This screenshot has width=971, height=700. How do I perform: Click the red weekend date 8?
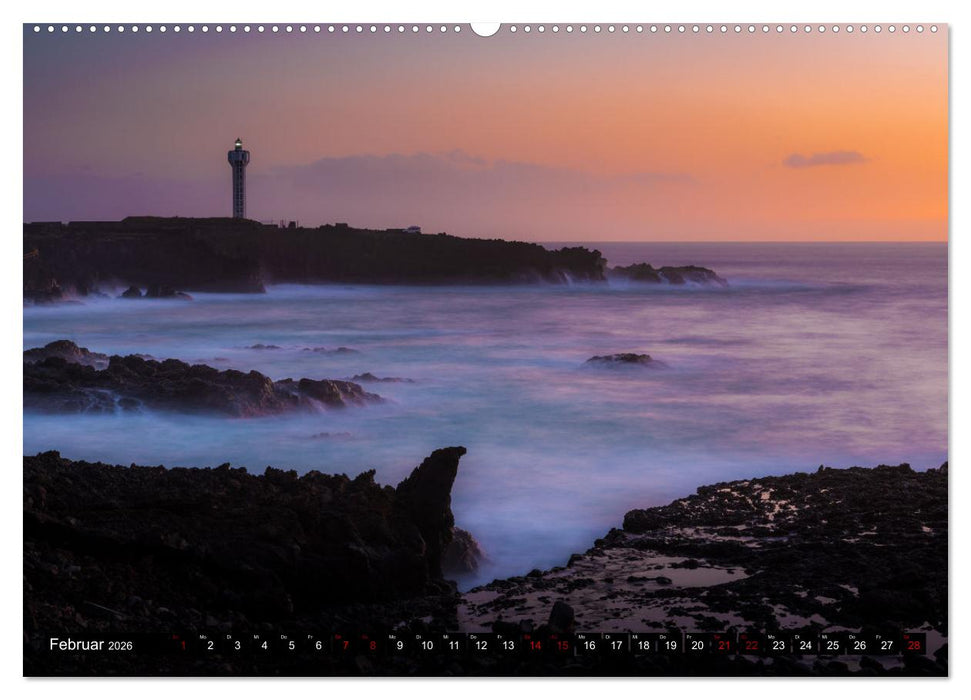(x=372, y=644)
